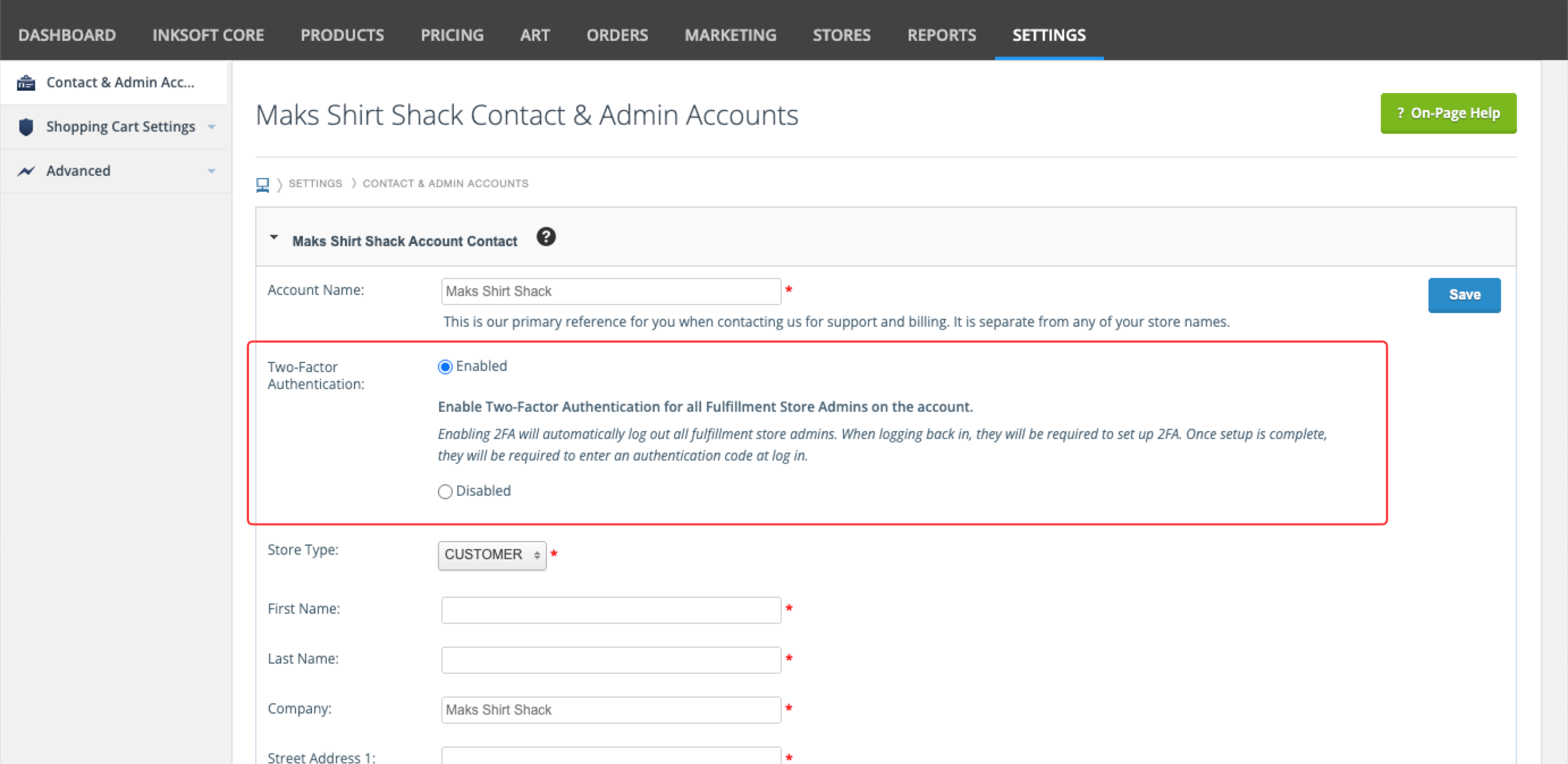Screen dimensions: 1568x764
Task: Click the question mark on On-Page Help
Action: point(1401,113)
